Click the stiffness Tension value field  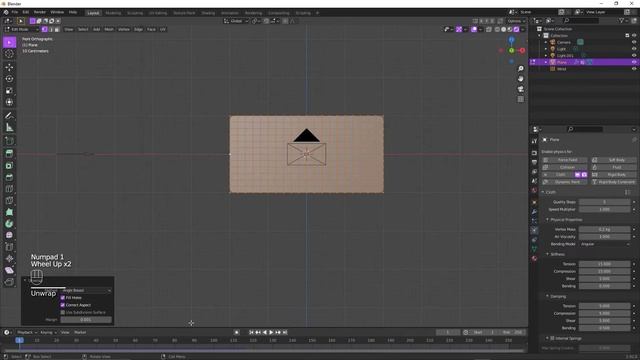coord(605,264)
